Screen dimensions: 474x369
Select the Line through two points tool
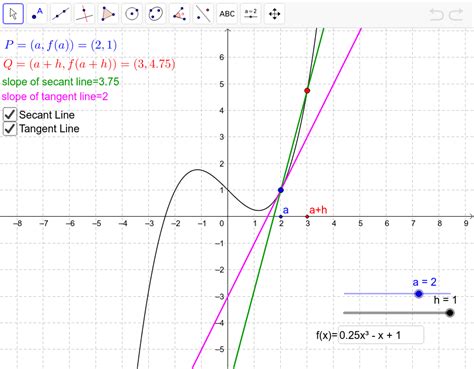point(61,14)
